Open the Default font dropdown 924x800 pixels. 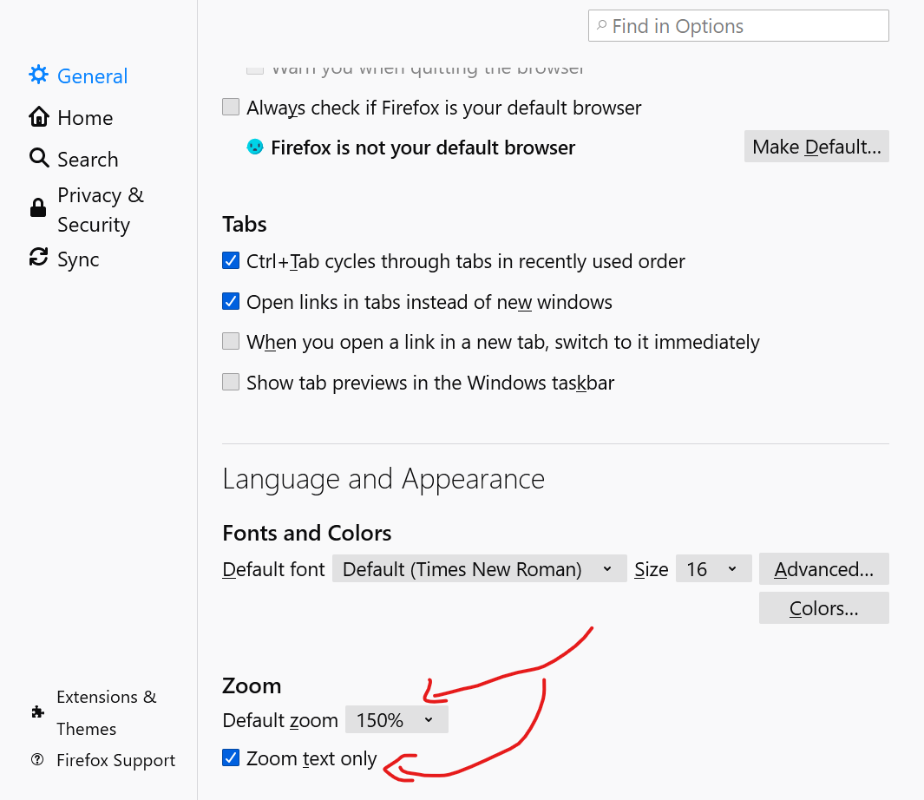coord(479,569)
